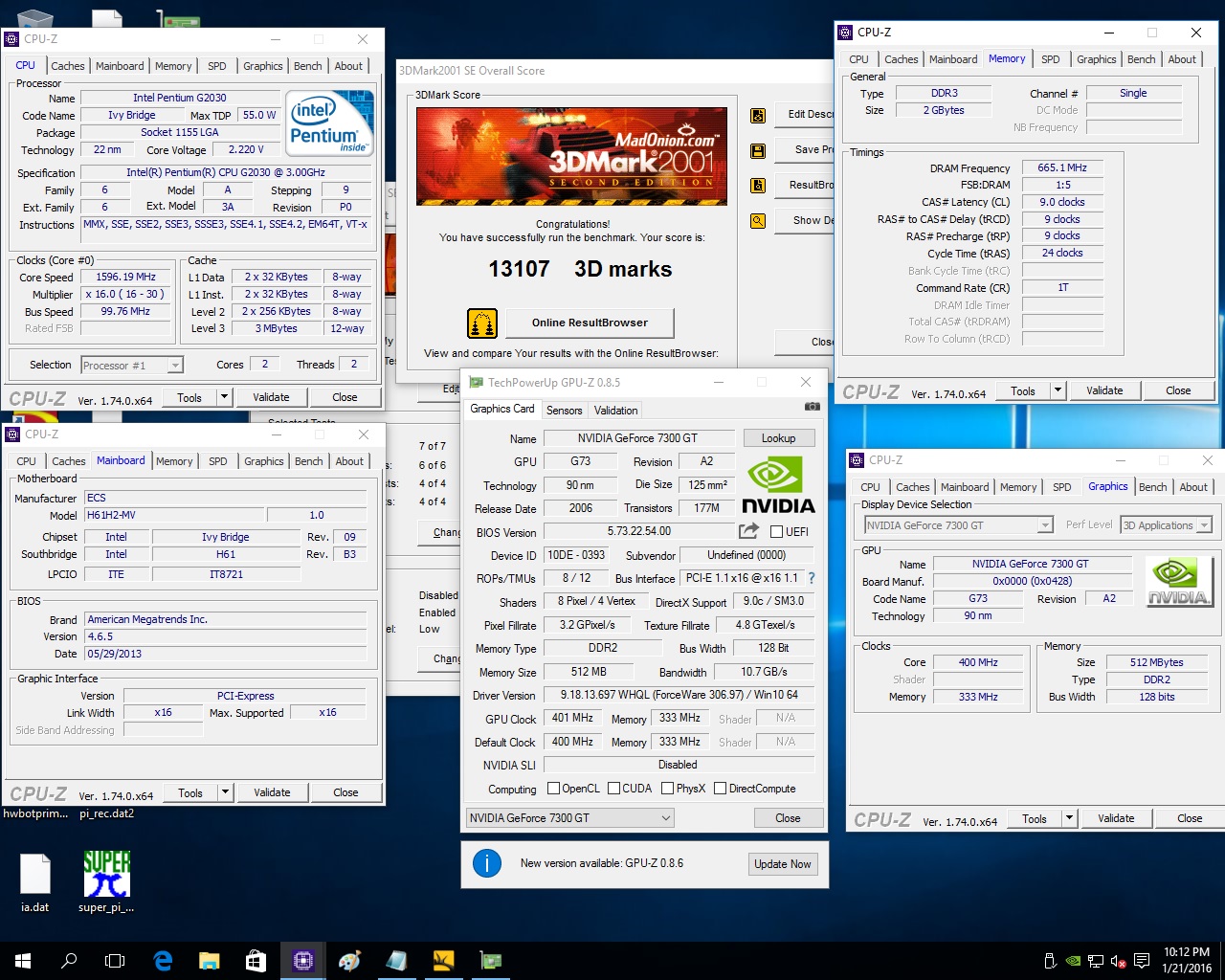Open About tab in CPU-Z Graphics window

[x=1193, y=487]
